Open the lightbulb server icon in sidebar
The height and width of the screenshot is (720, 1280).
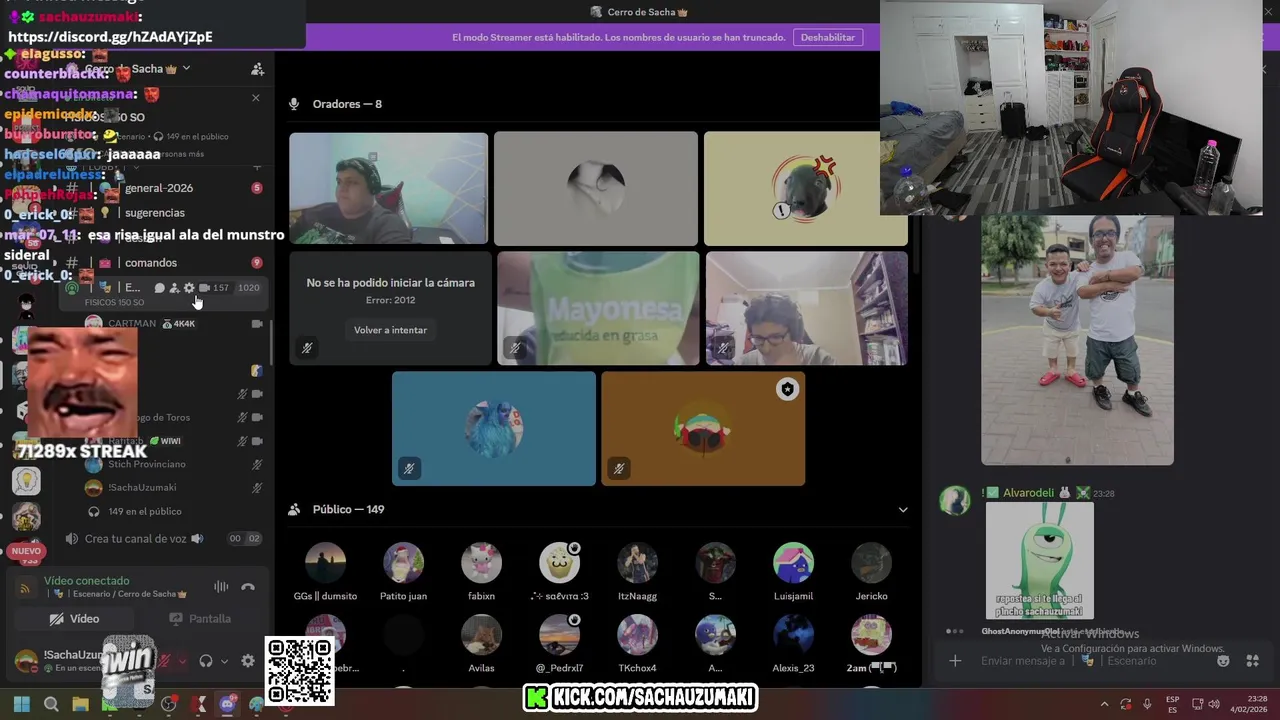pos(26,481)
